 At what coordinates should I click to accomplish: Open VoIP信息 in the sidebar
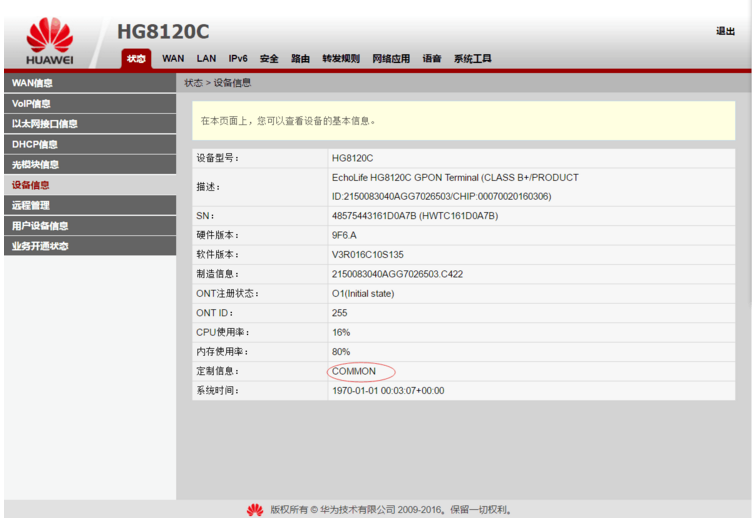[90, 104]
